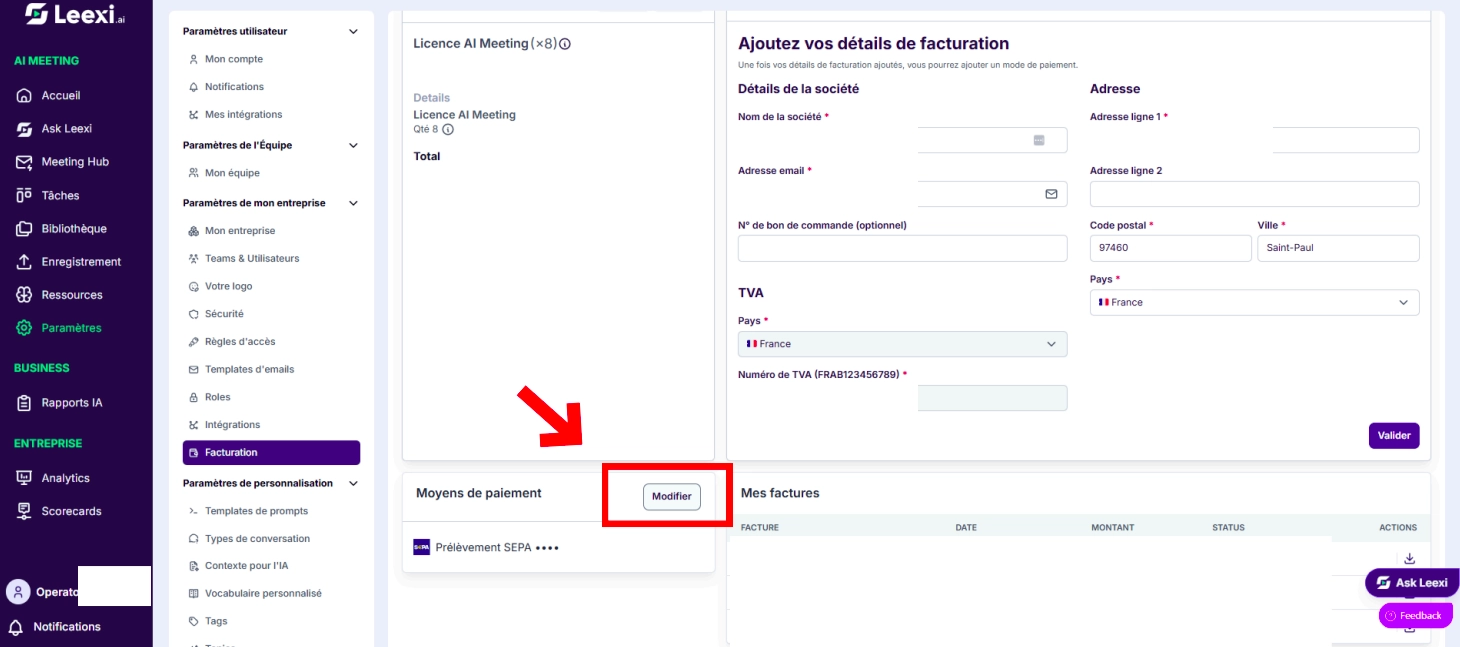Click the Adresse email field
This screenshot has width=1460, height=647.
pos(903,194)
